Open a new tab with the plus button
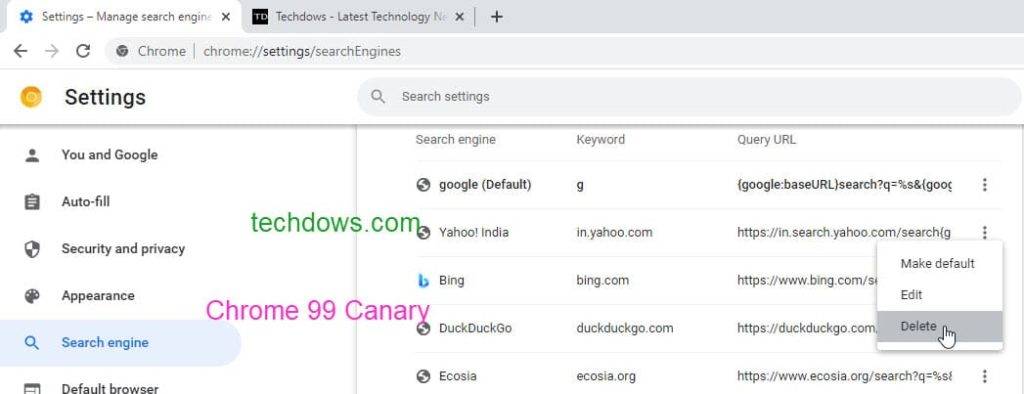The height and width of the screenshot is (394, 1024). [x=496, y=17]
